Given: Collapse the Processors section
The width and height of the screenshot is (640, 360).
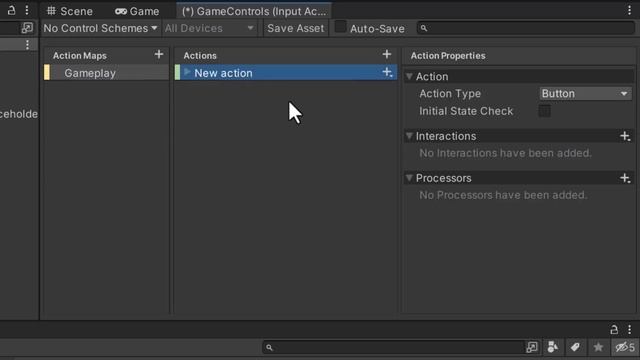Looking at the screenshot, I should [409, 178].
